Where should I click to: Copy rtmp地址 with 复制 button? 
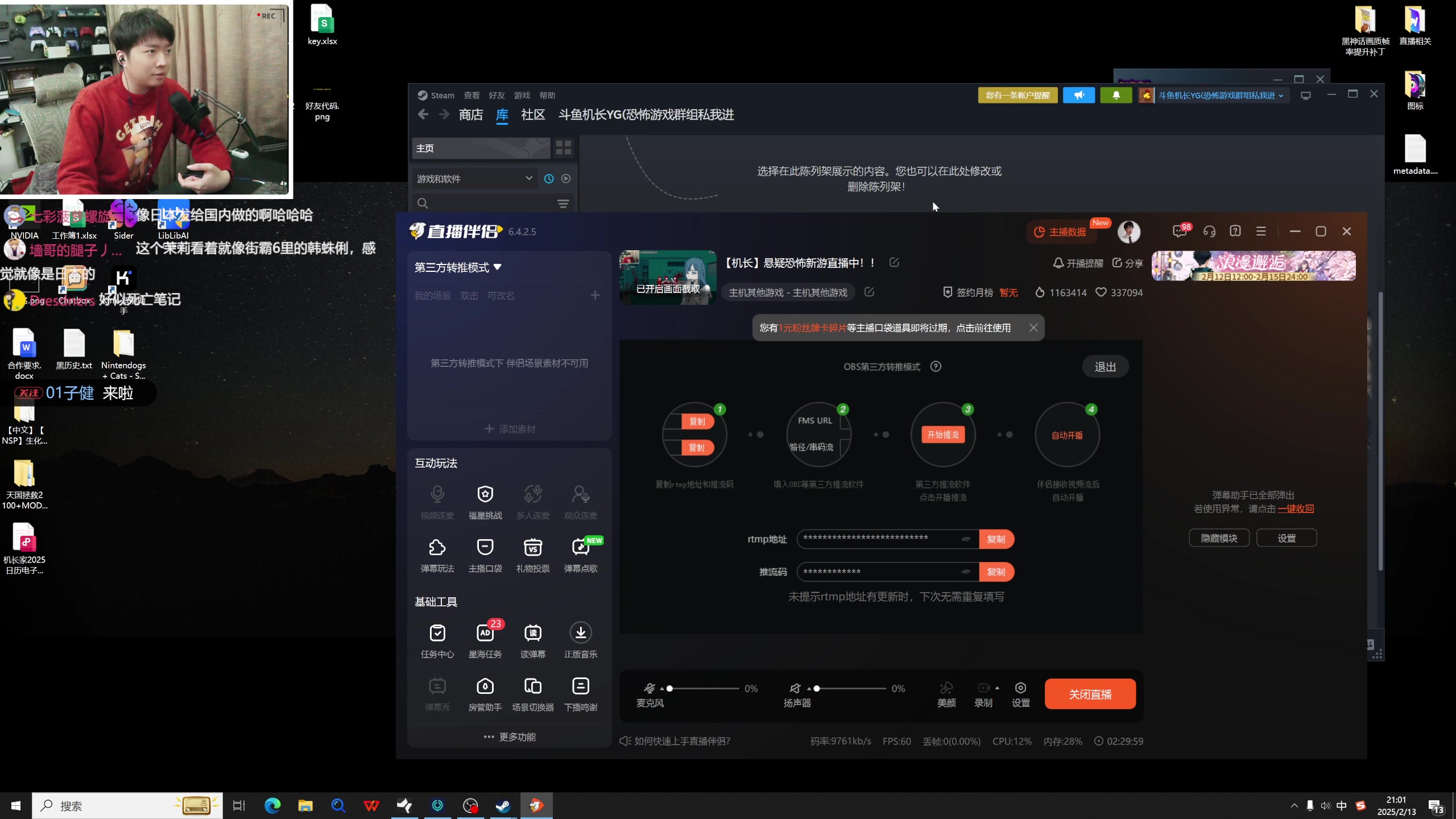(996, 539)
